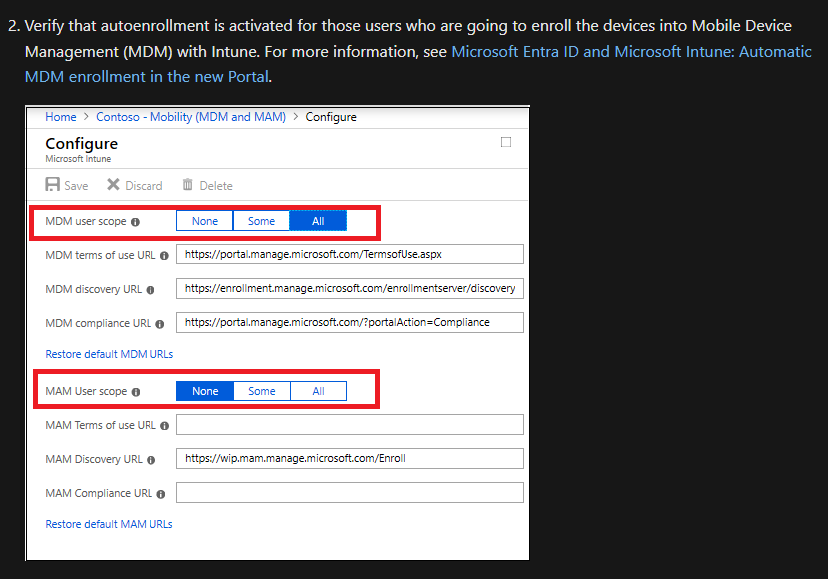828x579 pixels.
Task: Click the Save disk icon
Action: click(52, 184)
